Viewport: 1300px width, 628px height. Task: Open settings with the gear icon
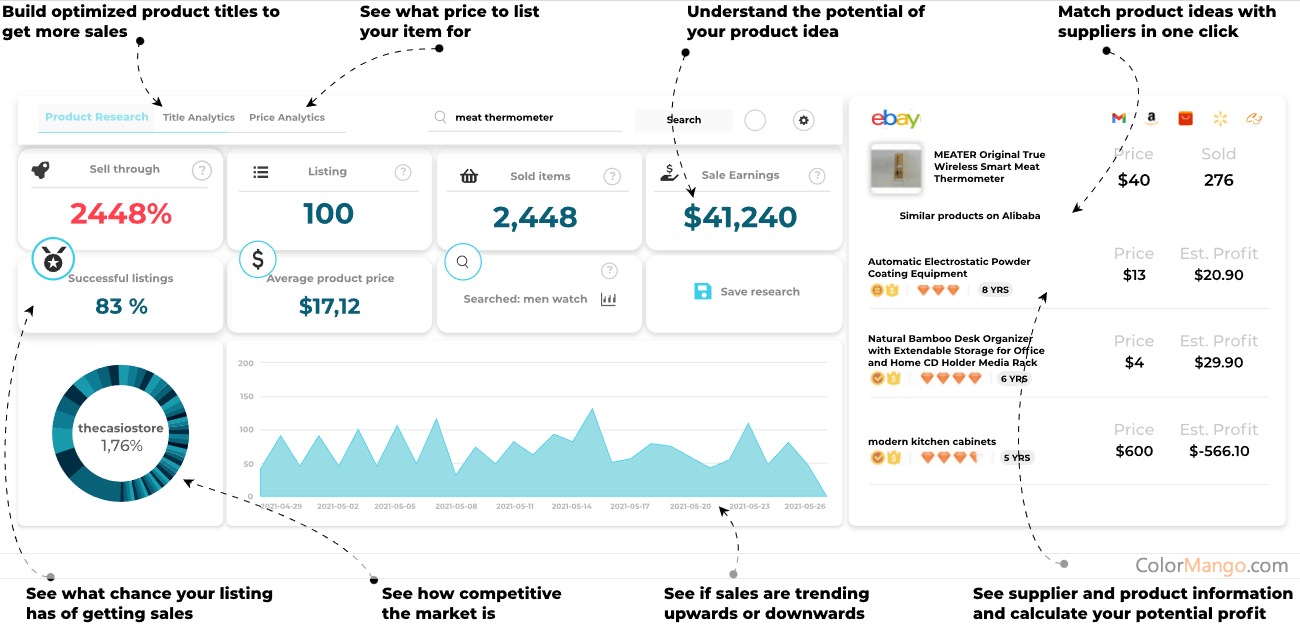tap(803, 120)
